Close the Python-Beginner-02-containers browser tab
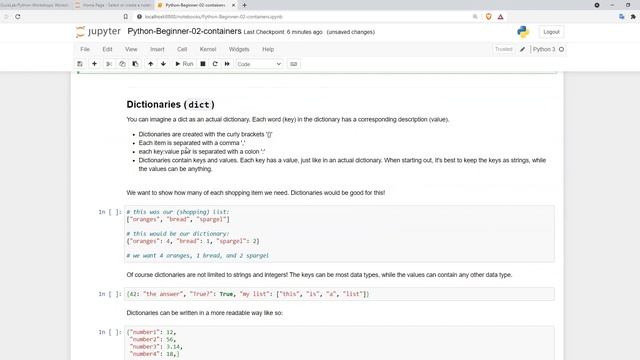The image size is (640, 360). click(233, 5)
